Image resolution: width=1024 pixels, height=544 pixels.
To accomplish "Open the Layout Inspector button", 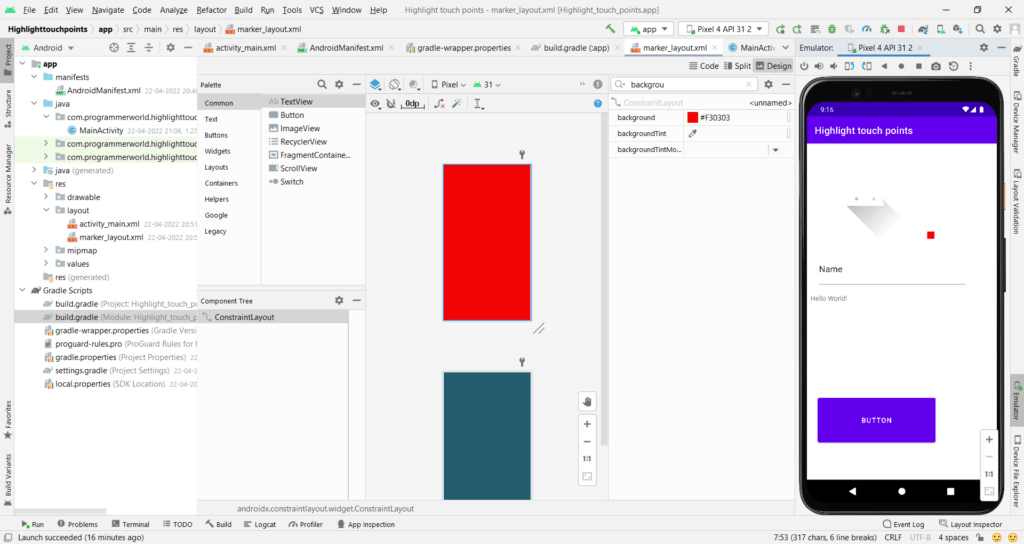I will click(970, 524).
